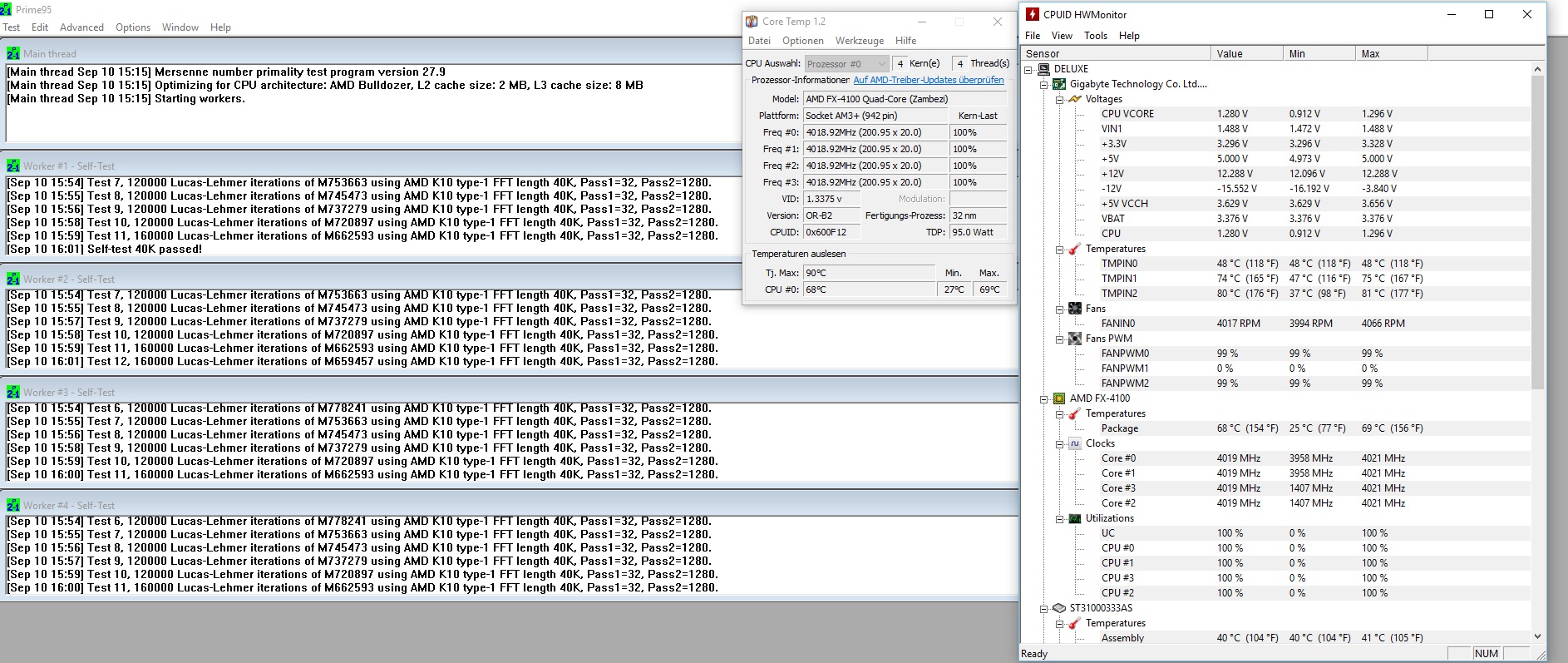Open Prime95 Options menu

click(x=133, y=27)
